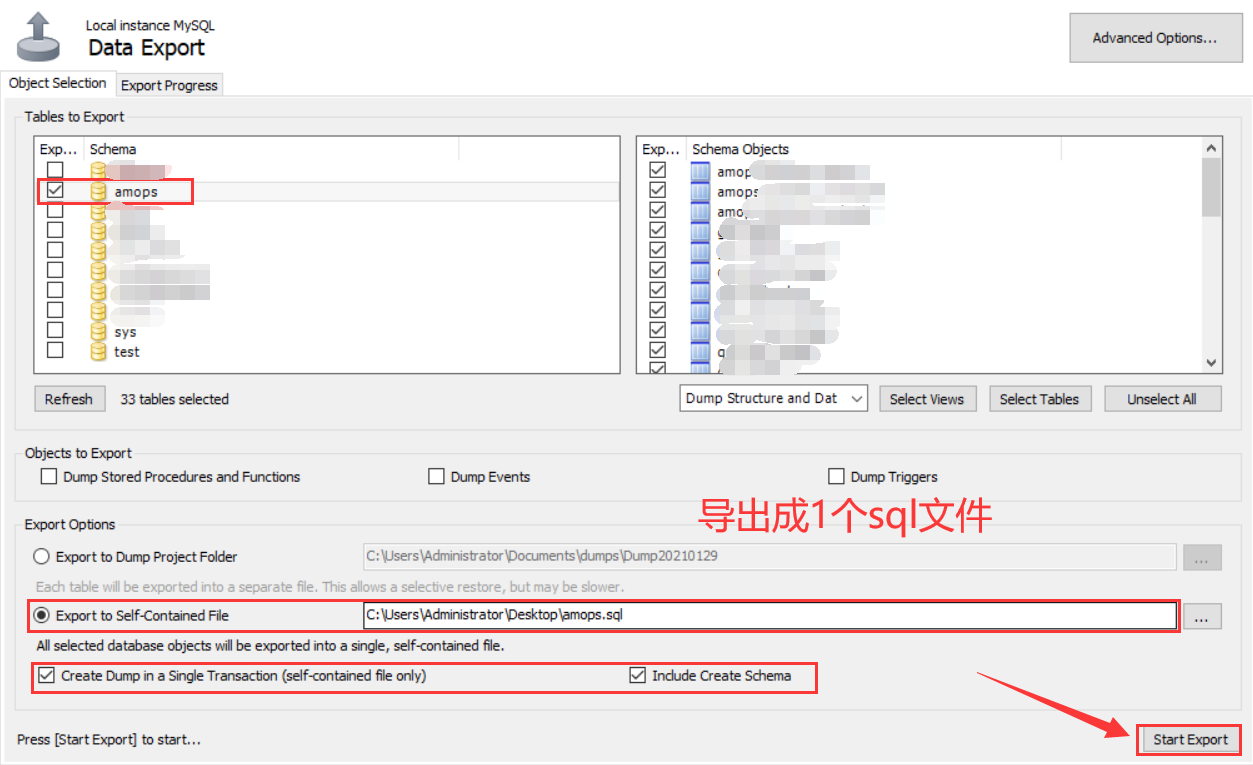
Task: Switch to the Export Progress tab
Action: coord(169,85)
